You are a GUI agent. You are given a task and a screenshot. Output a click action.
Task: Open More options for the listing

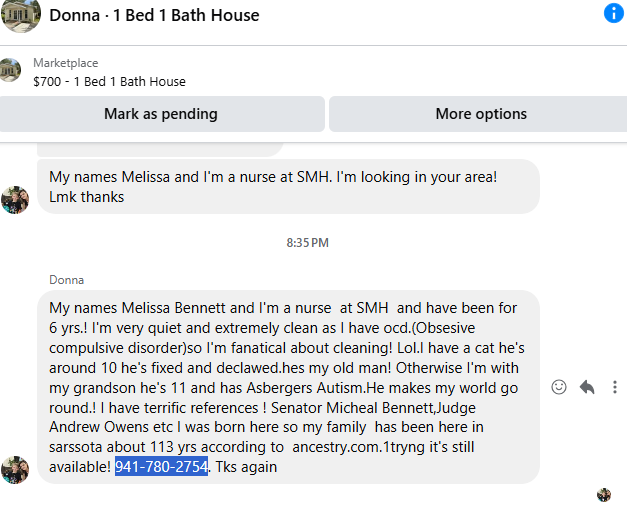point(480,114)
